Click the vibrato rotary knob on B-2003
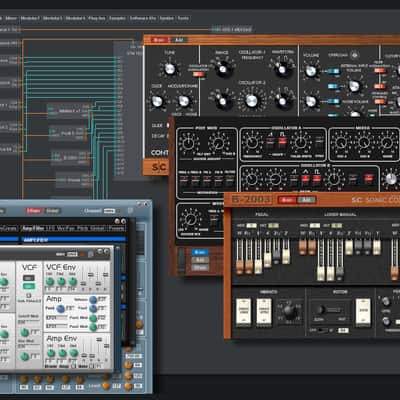The height and width of the screenshot is (400, 400). [289, 311]
